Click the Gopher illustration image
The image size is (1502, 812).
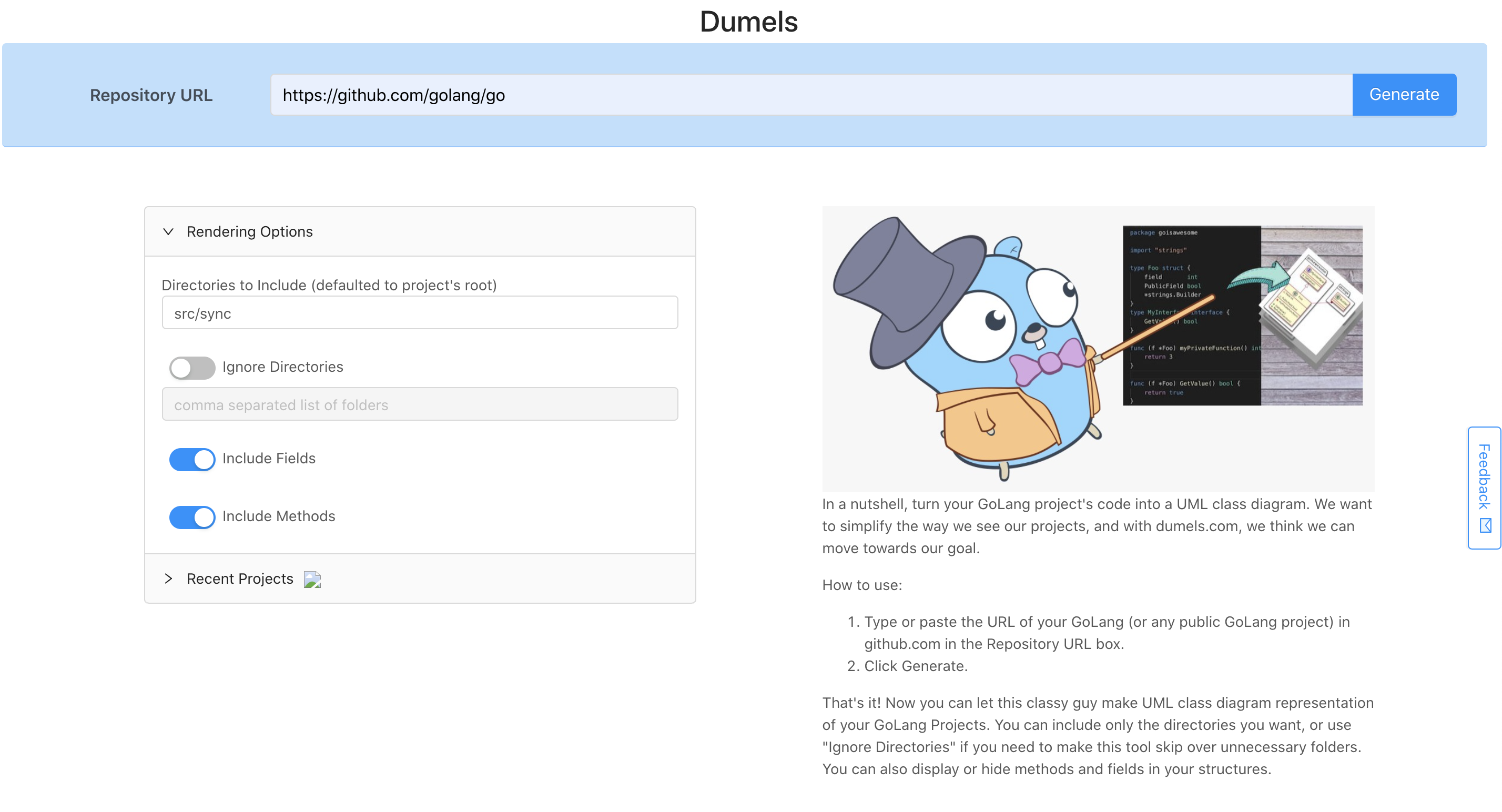1098,349
